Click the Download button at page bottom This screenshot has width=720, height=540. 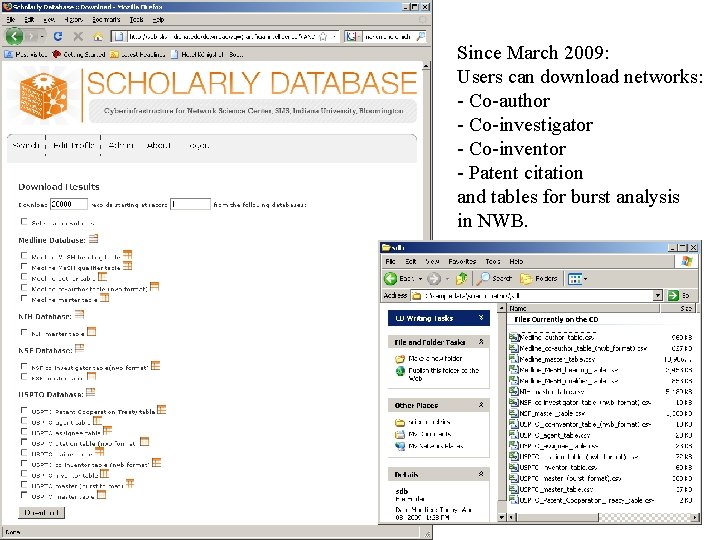(x=42, y=512)
